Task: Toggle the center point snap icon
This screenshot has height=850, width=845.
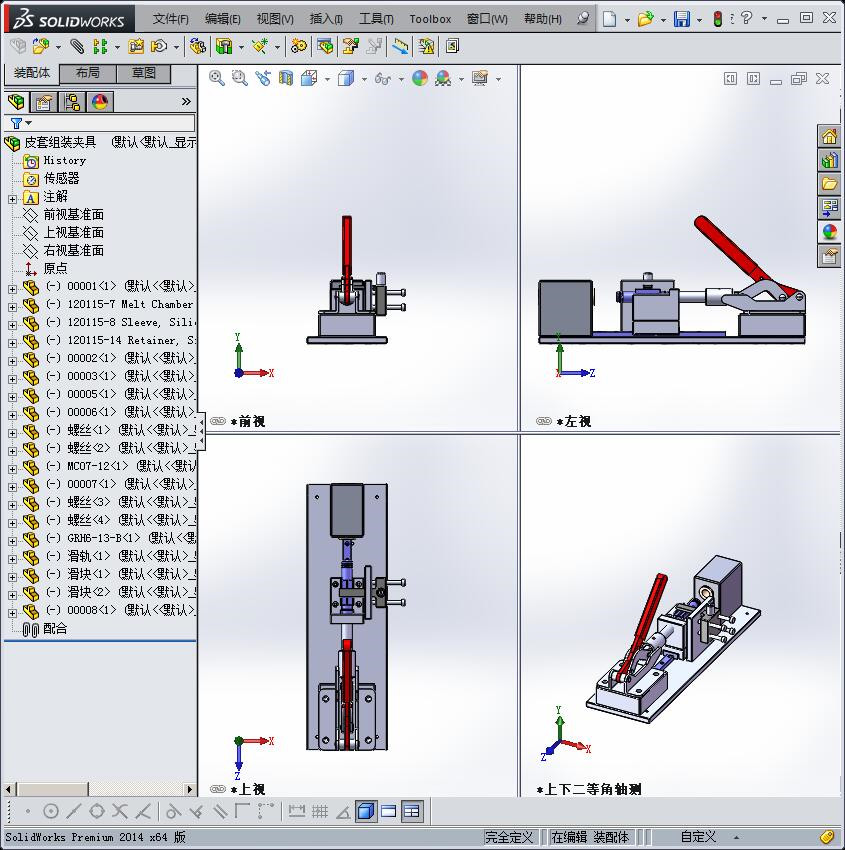Action: point(50,812)
